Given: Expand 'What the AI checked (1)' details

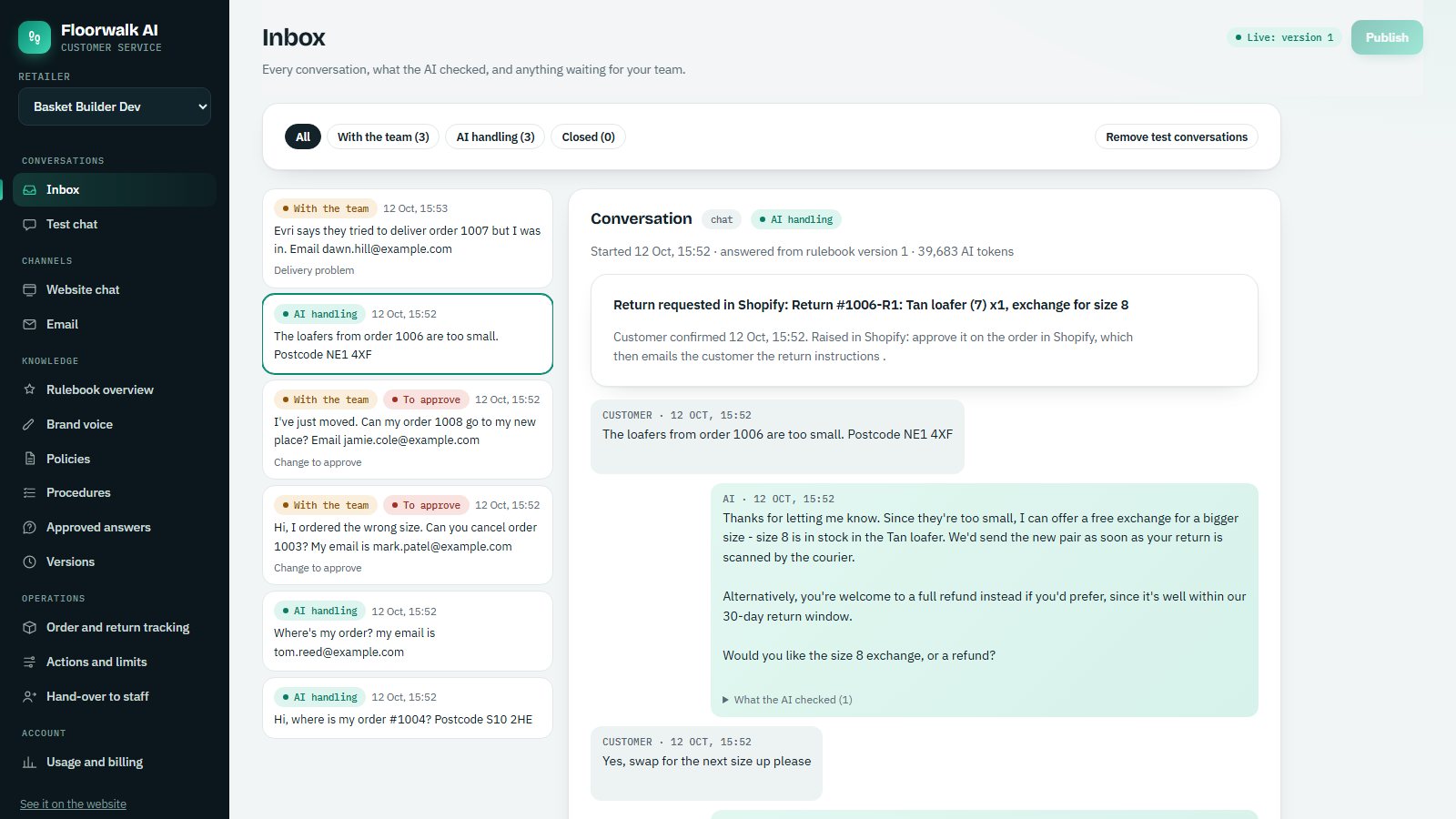Looking at the screenshot, I should click(787, 700).
